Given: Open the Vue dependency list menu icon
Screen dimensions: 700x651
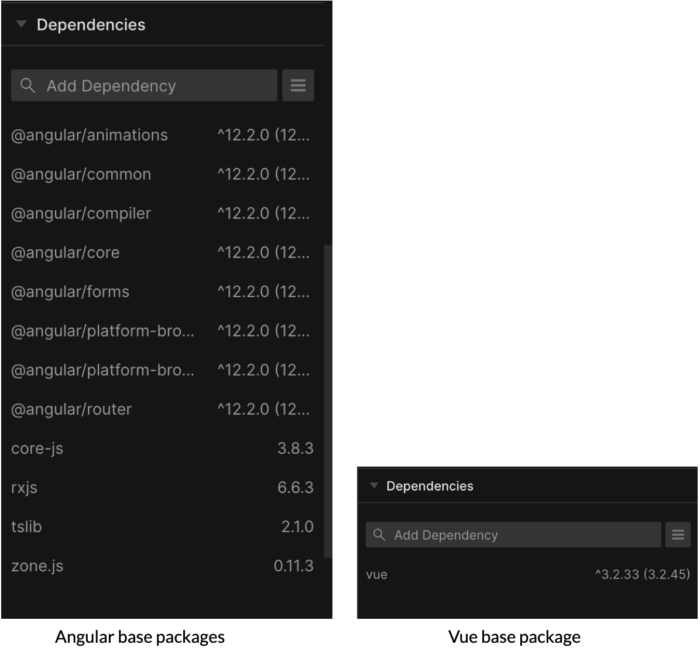Looking at the screenshot, I should coord(678,535).
